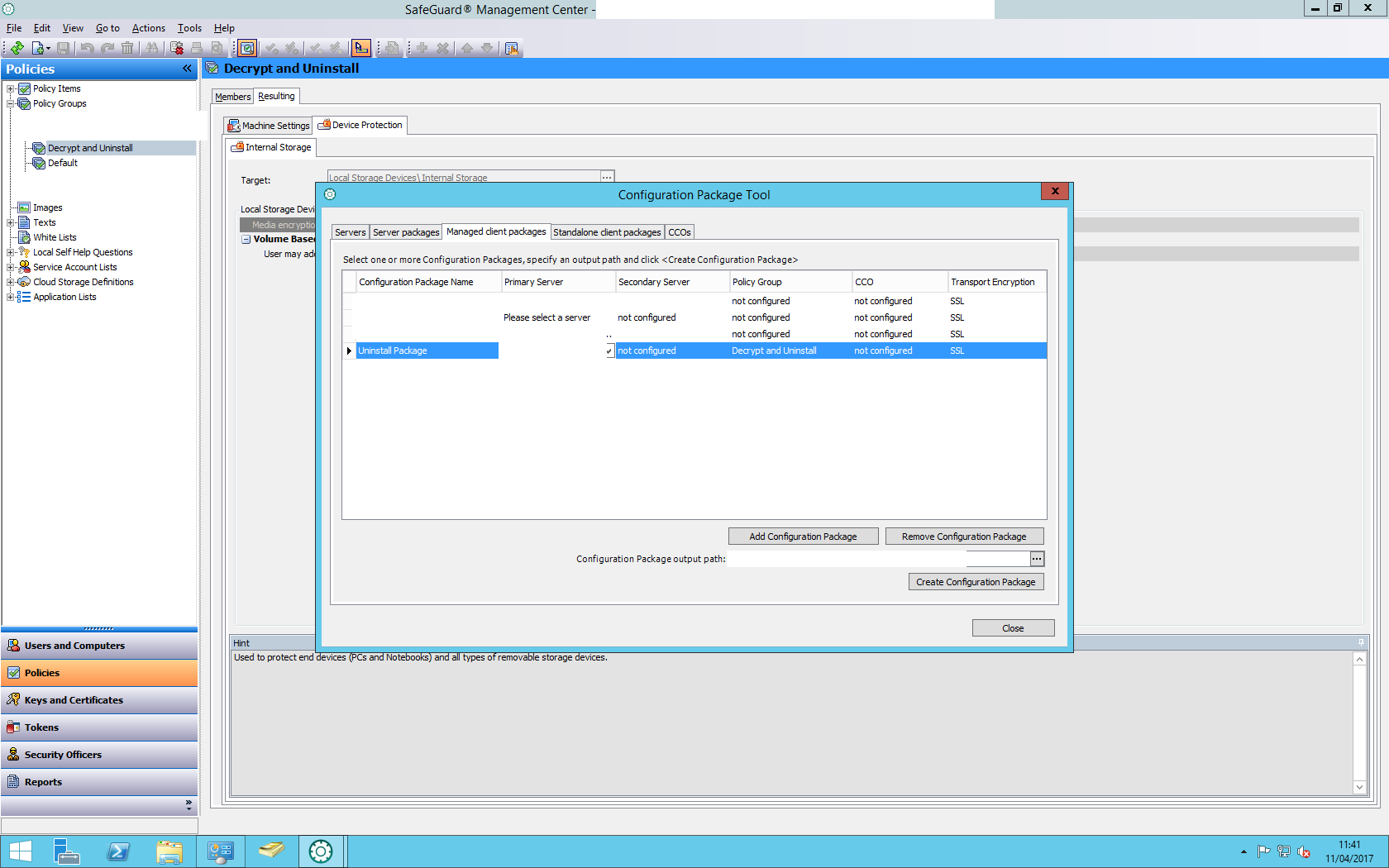The image size is (1389, 868).
Task: Click the import arrow-into-page toolbar icon
Action: tap(392, 48)
